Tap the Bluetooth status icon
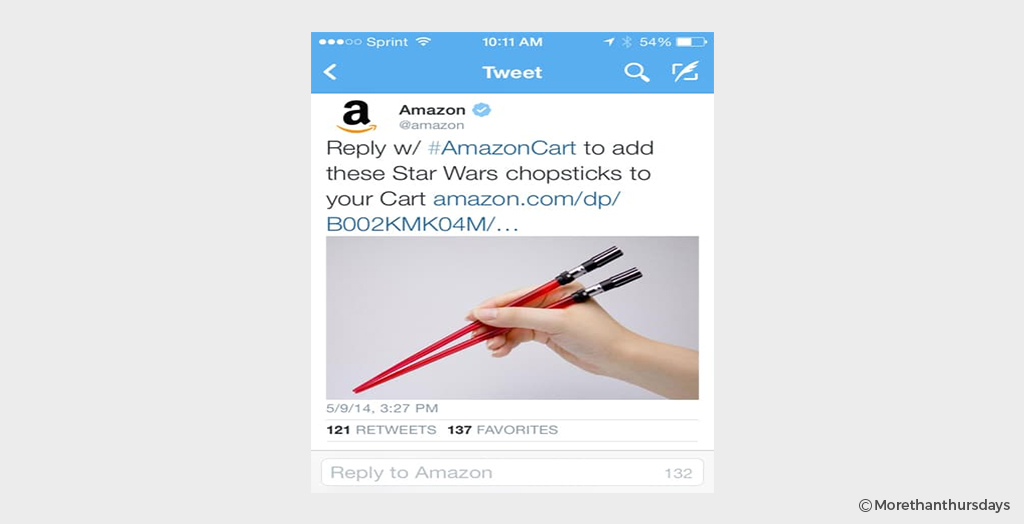The height and width of the screenshot is (524, 1024). pos(627,42)
